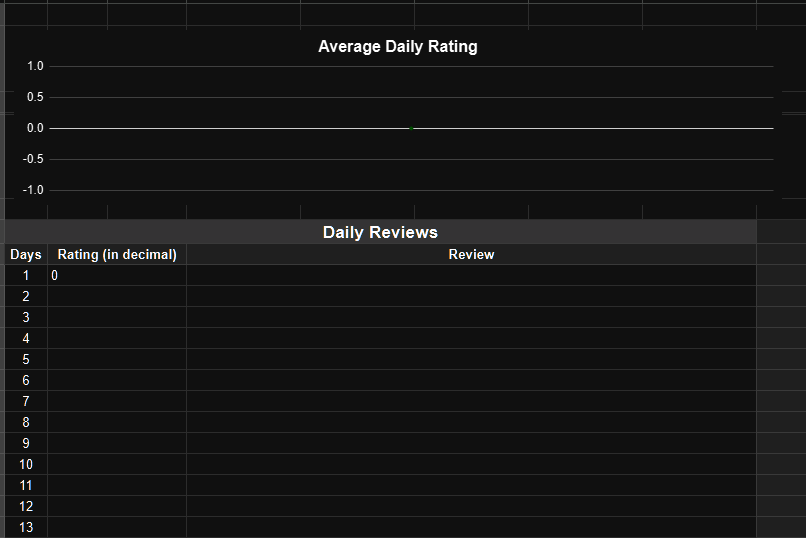This screenshot has height=538, width=806.
Task: Select the Rating (in decimal) column header
Action: coord(117,254)
